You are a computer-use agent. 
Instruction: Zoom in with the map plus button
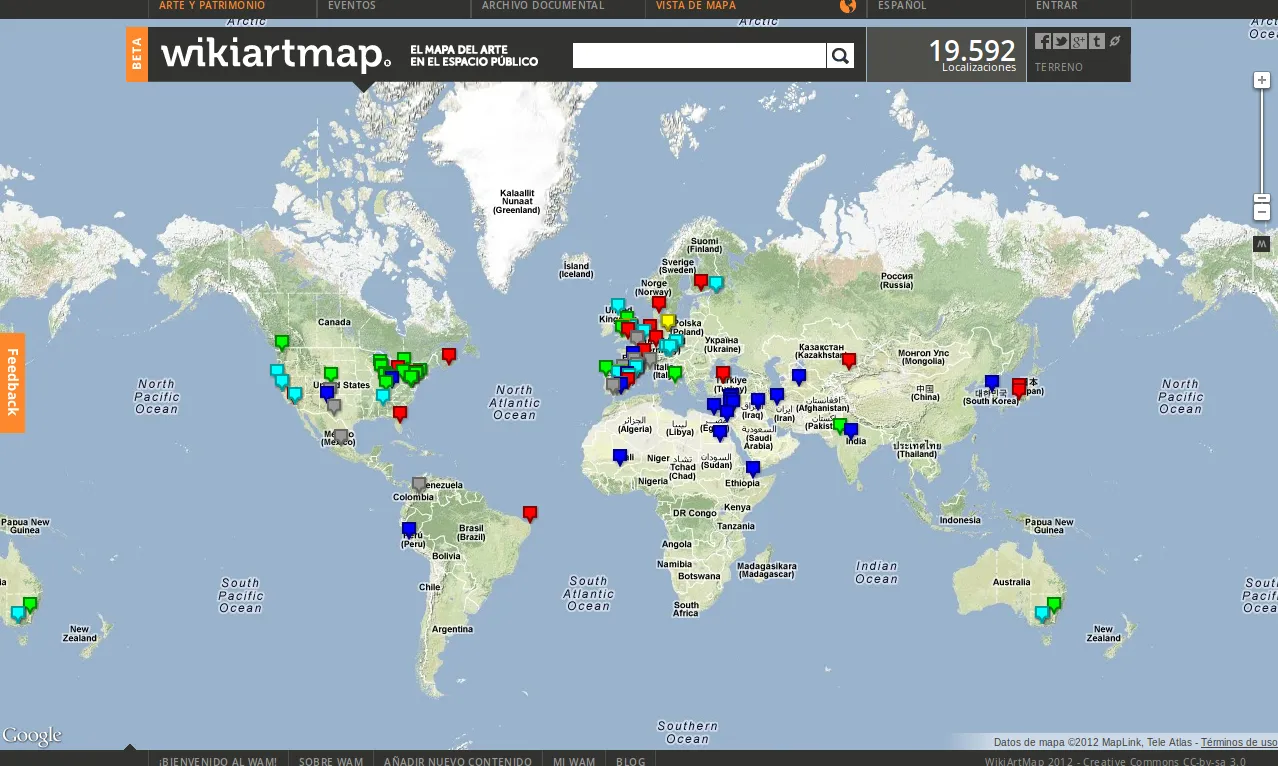tap(1262, 80)
